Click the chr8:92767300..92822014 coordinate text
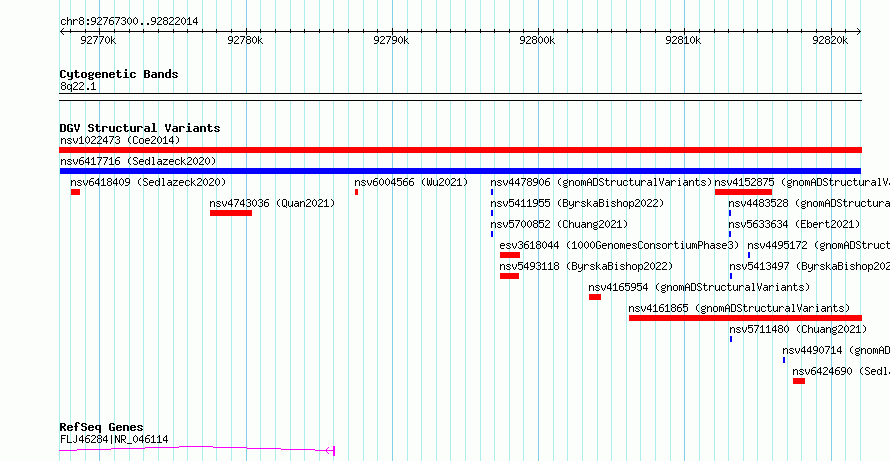Screen dimensions: 890x461 click(x=129, y=22)
